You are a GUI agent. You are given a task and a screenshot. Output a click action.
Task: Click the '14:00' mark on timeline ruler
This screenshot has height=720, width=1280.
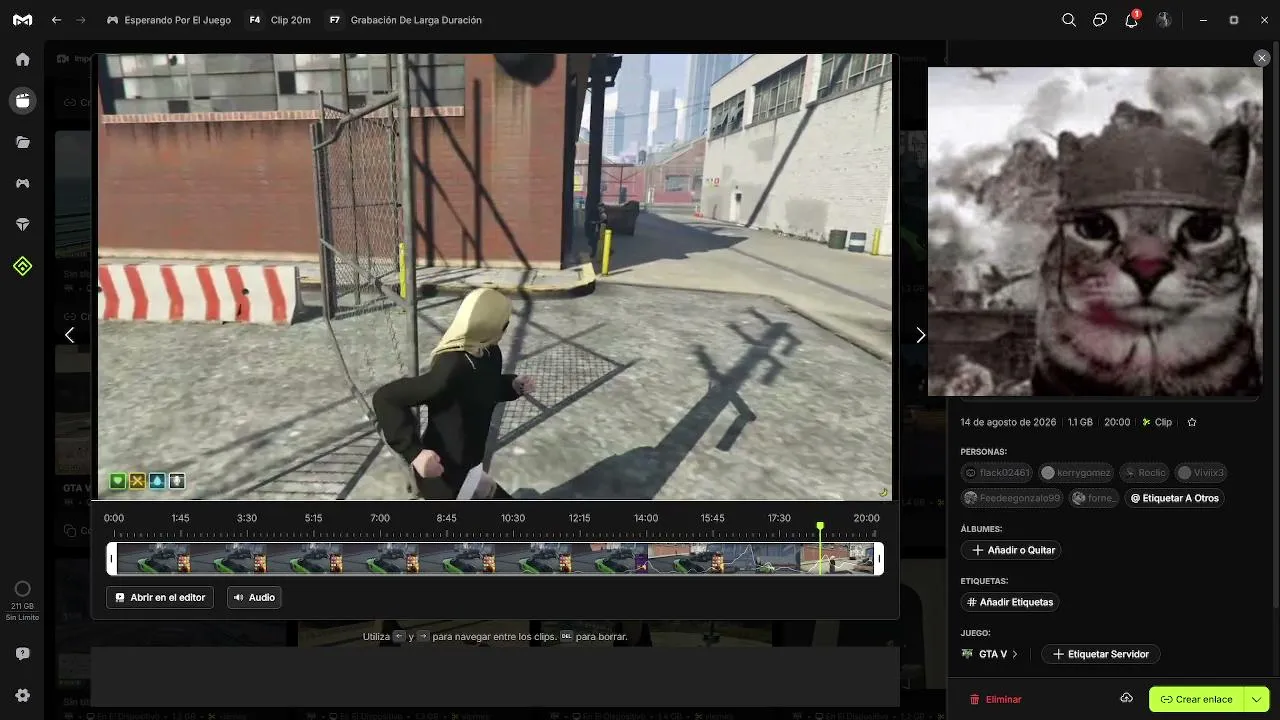[646, 518]
